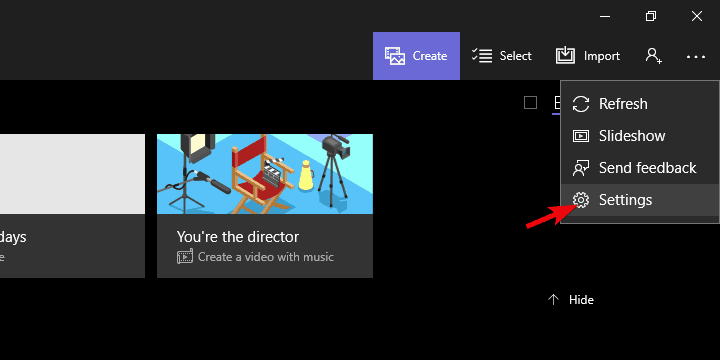Click the Create button
Viewport: 720px width, 360px height.
pyautogui.click(x=416, y=56)
